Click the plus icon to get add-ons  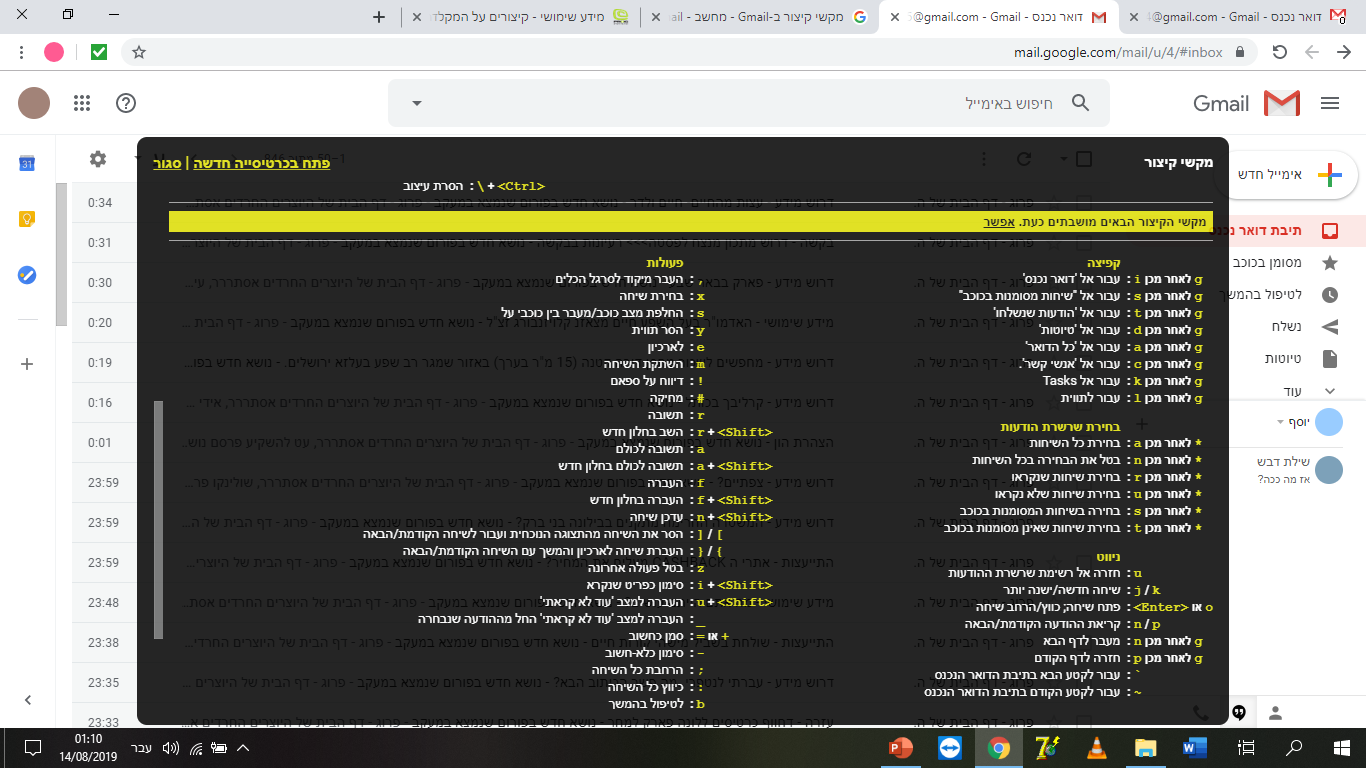pyautogui.click(x=28, y=364)
